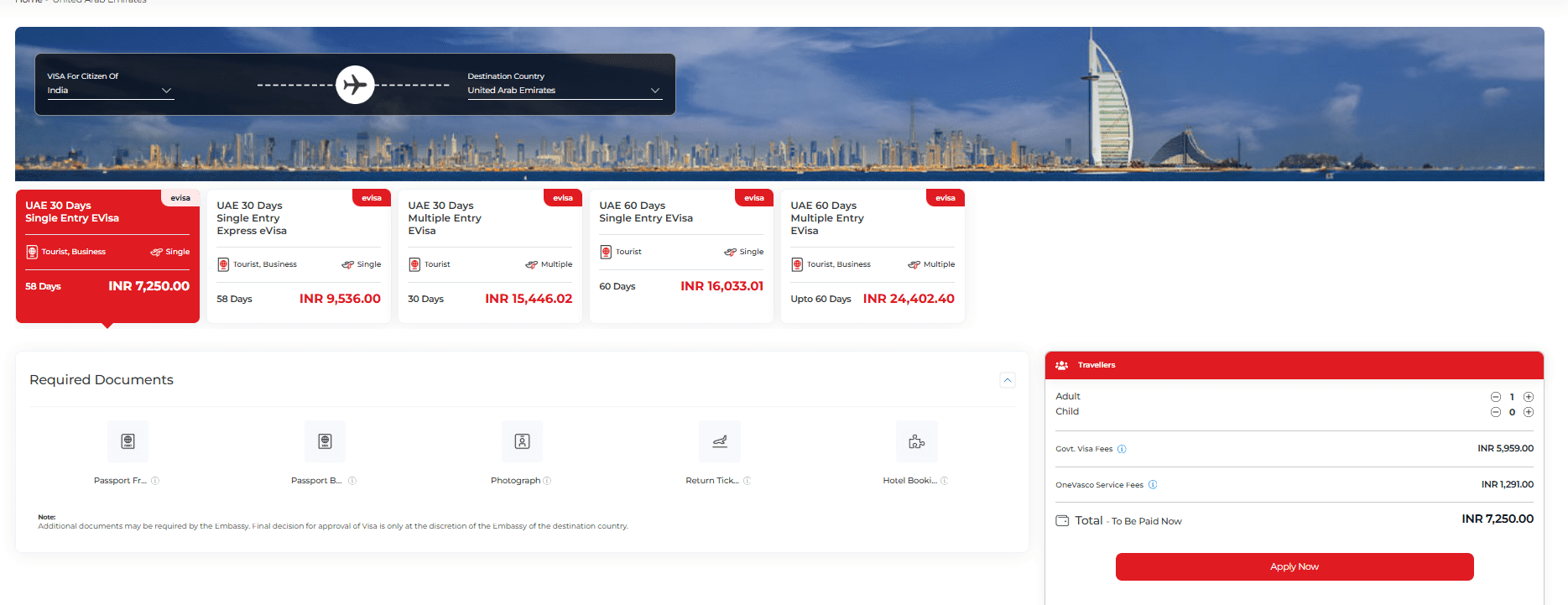Click the Required Documents heading
This screenshot has height=605, width=1568.
click(x=102, y=380)
